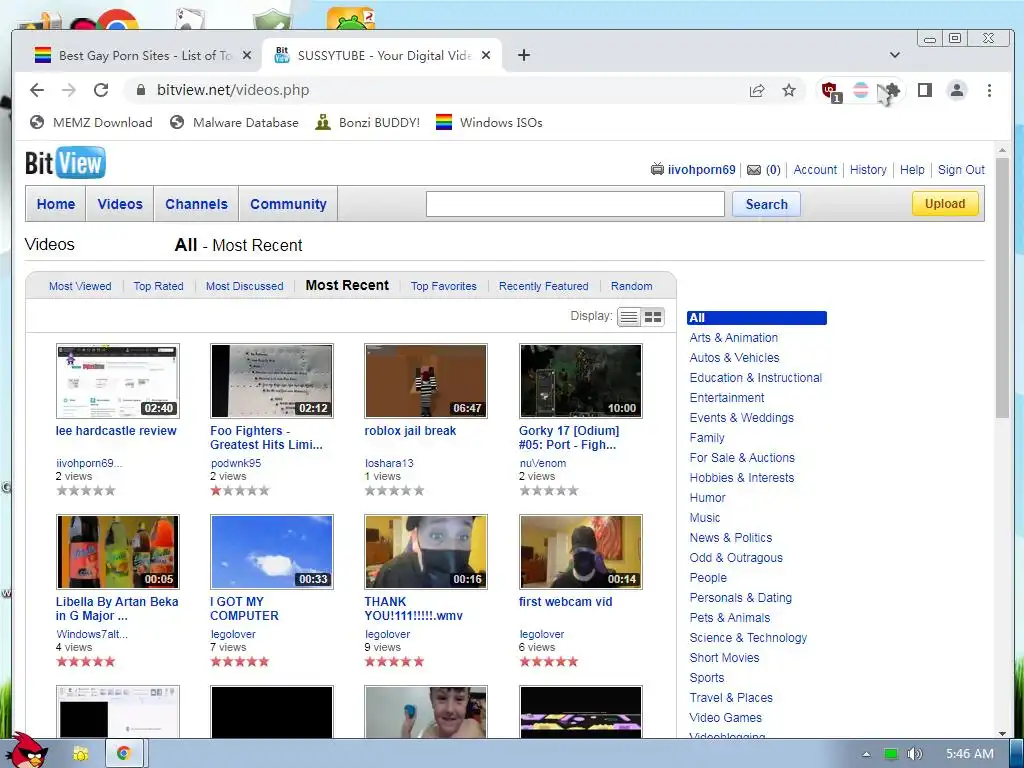
Task: Toggle the browser side panel icon
Action: [x=925, y=90]
